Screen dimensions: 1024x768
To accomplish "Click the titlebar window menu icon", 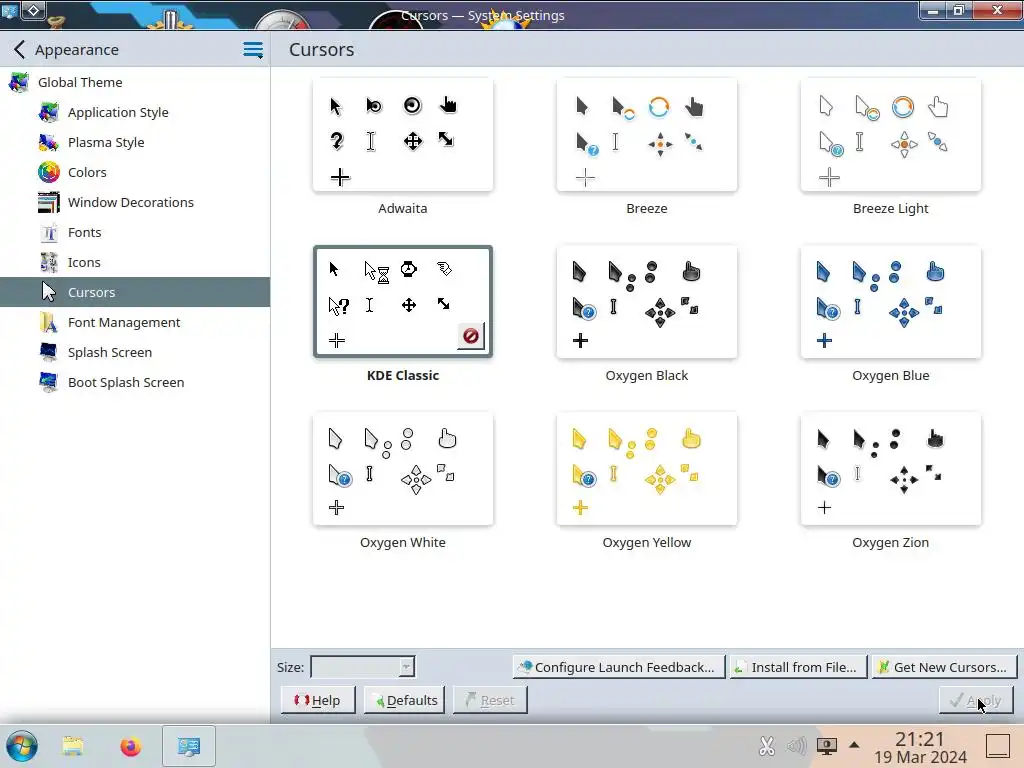I will coord(10,10).
